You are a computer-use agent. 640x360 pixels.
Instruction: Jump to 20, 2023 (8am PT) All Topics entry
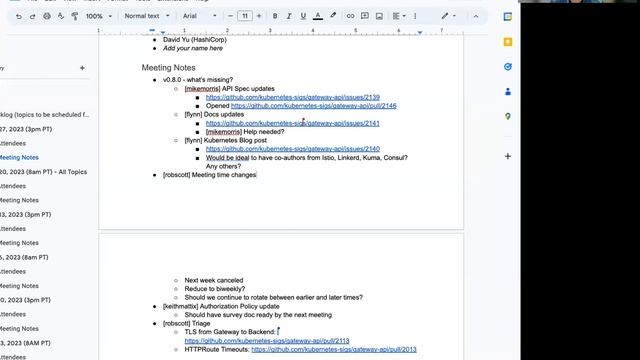[x=43, y=172]
